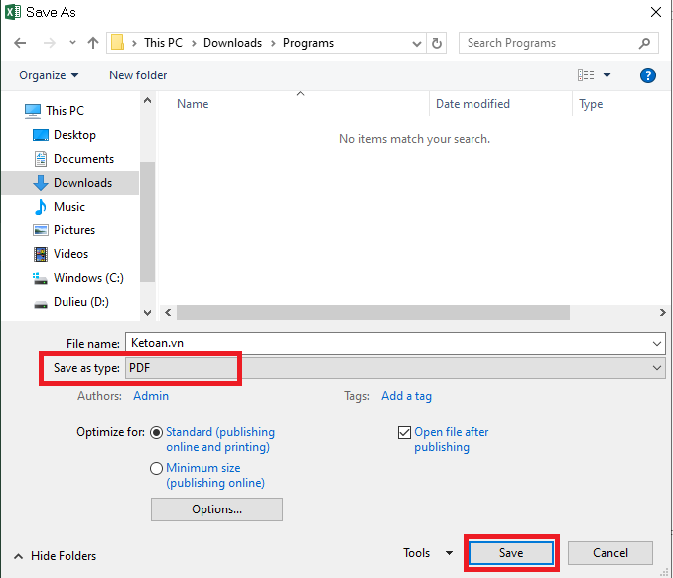Click the Up one level arrow
The width and height of the screenshot is (673, 578).
click(93, 43)
